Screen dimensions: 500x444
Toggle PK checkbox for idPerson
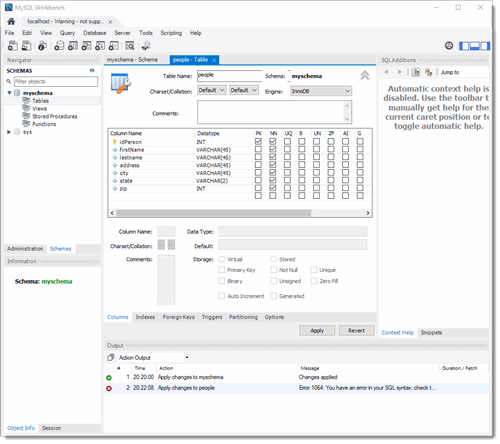[x=258, y=142]
